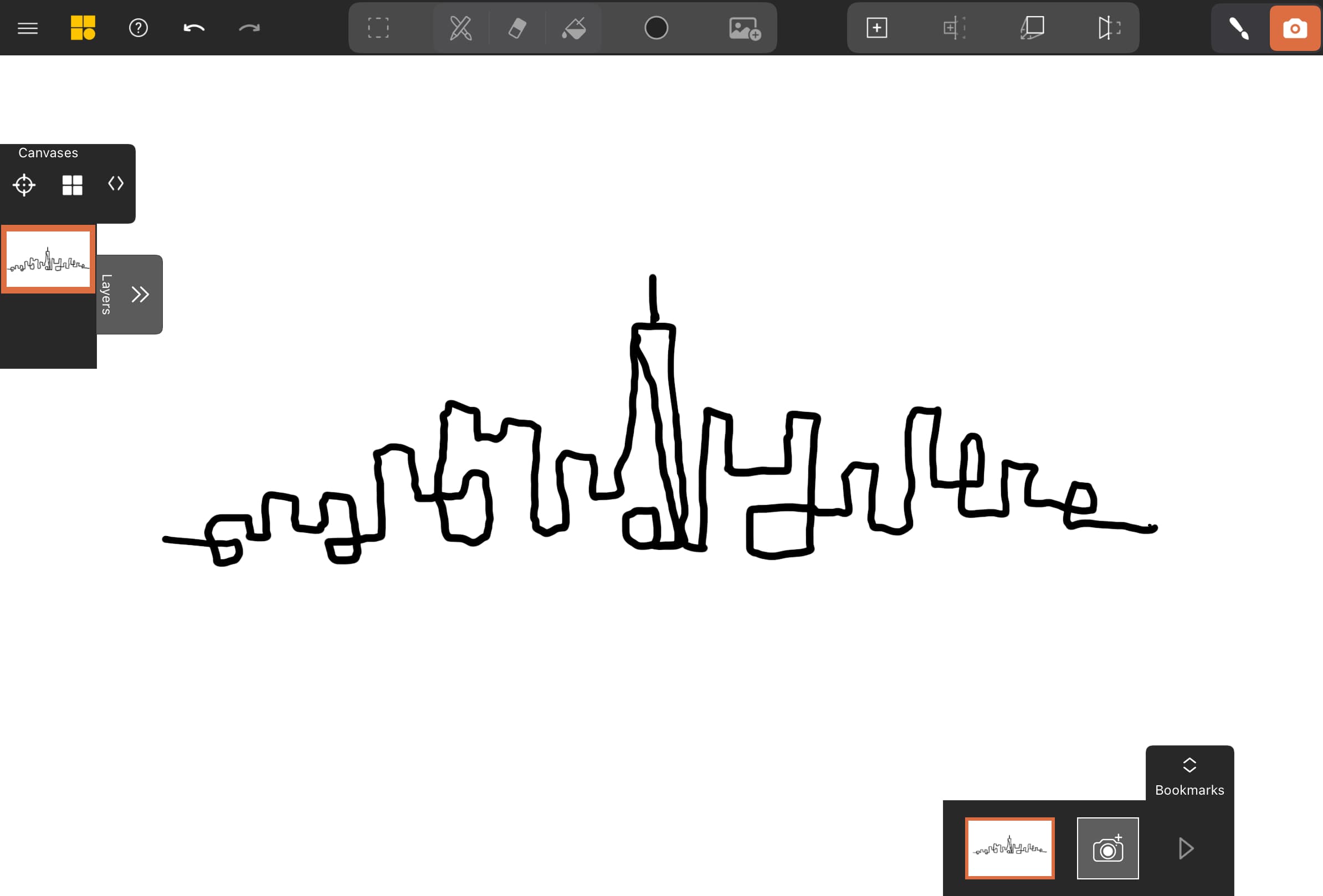
Task: Open the yellow Concepts gallery icon
Action: click(x=83, y=28)
